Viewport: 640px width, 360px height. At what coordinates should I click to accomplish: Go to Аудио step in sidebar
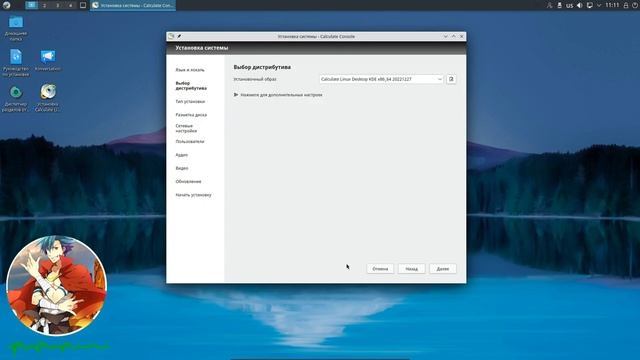click(x=182, y=155)
